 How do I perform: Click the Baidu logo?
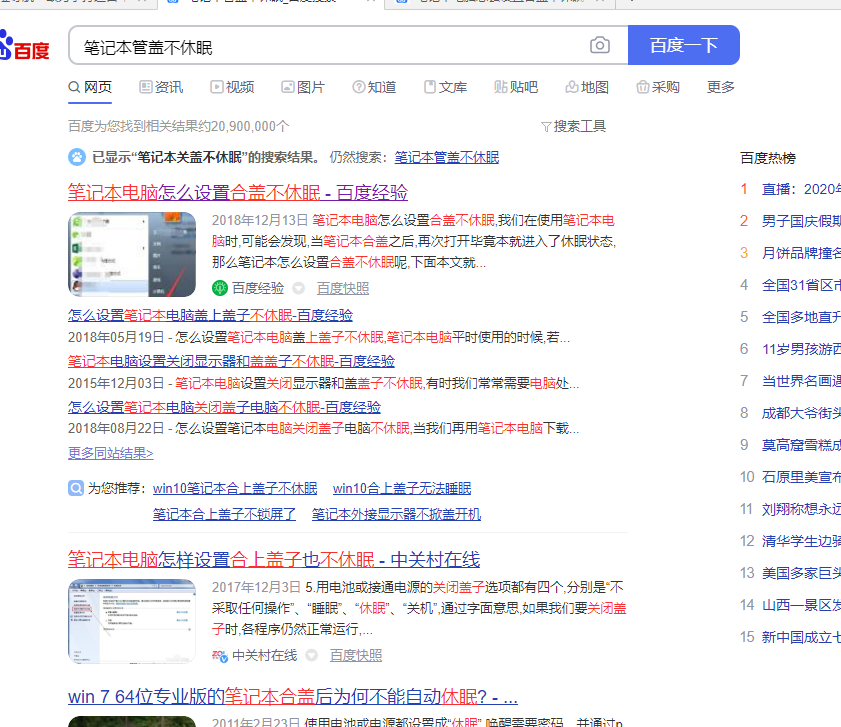pos(24,46)
